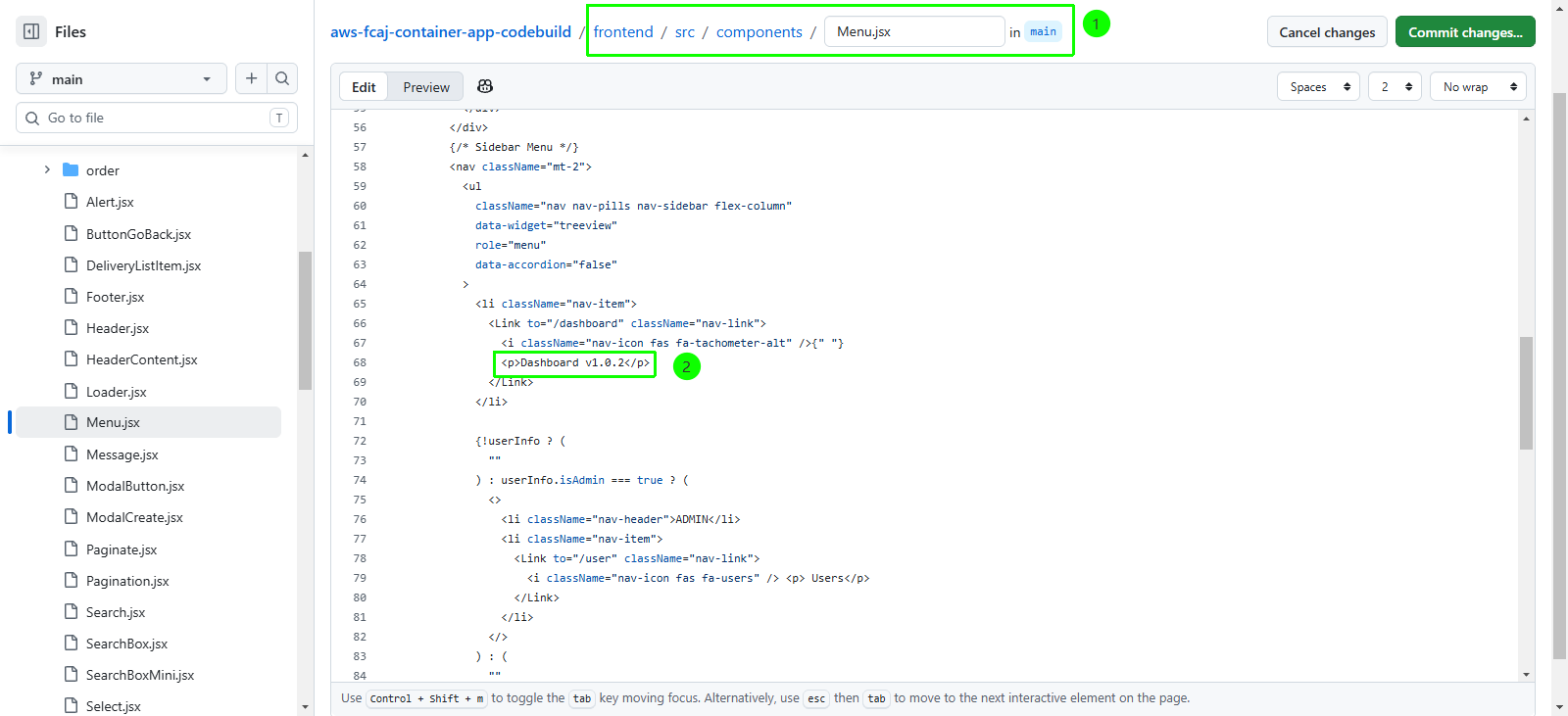Click the file icon next to Loader.jsx
This screenshot has height=716, width=1568.
[x=71, y=391]
